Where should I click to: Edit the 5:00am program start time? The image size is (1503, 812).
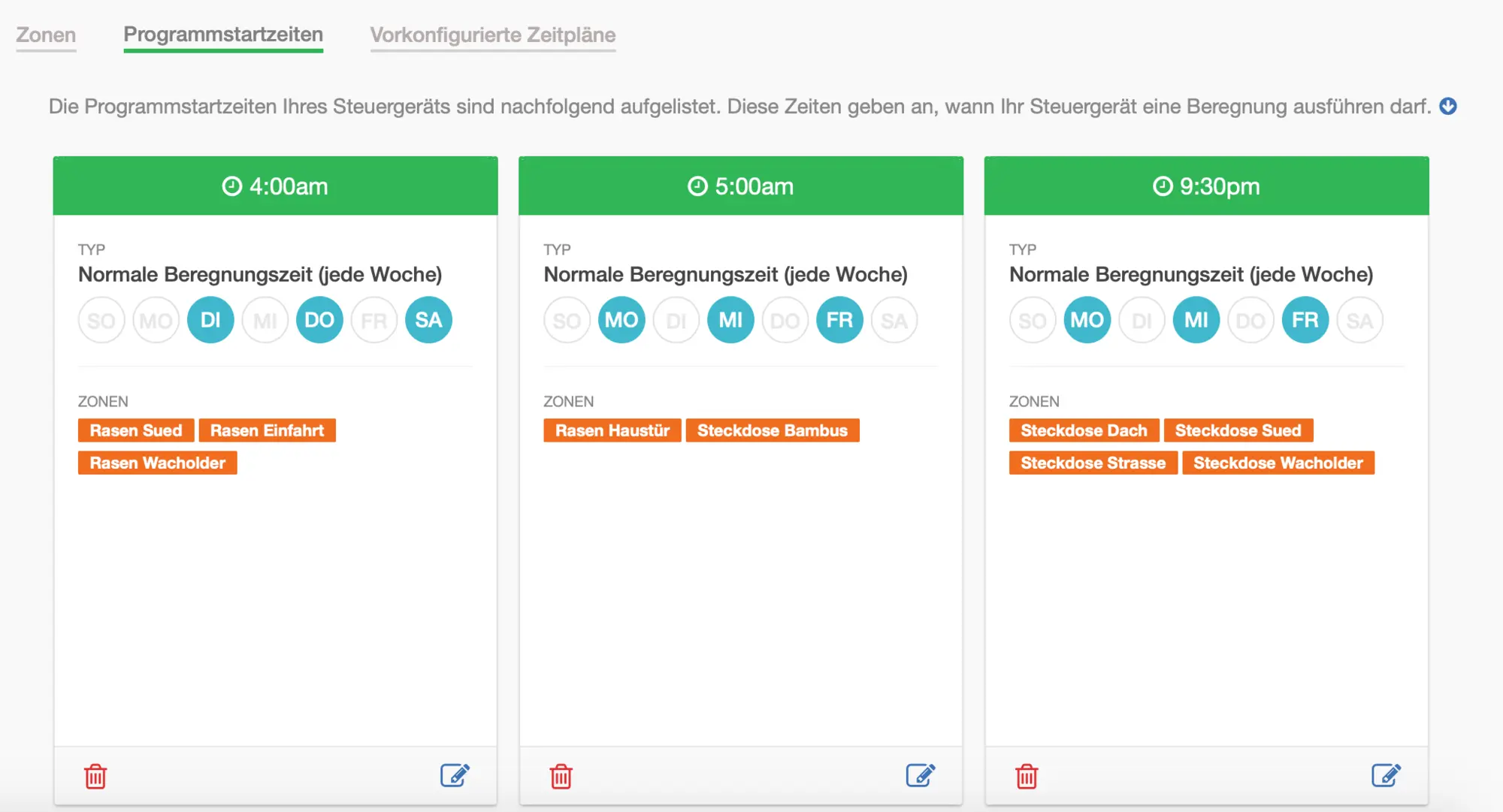[x=921, y=775]
